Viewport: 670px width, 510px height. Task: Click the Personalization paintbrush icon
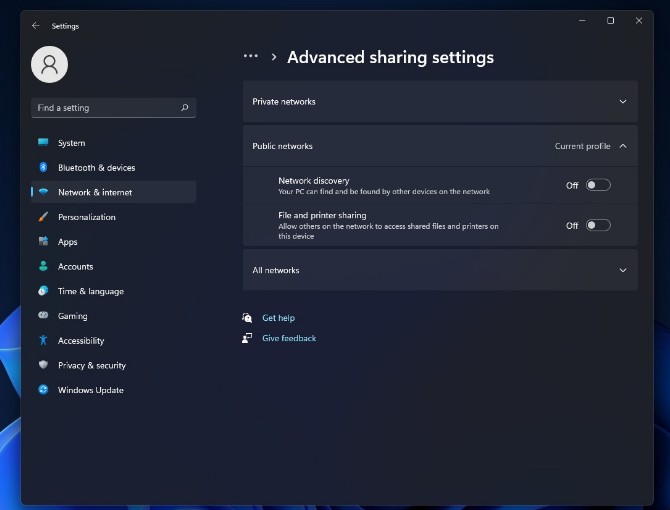(43, 217)
